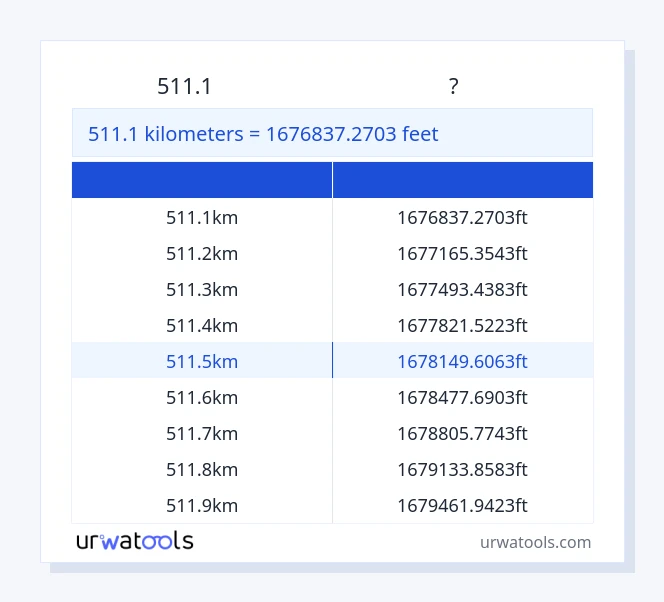This screenshot has height=602, width=664.
Task: Click the 1677493.4383ft value
Action: point(462,289)
